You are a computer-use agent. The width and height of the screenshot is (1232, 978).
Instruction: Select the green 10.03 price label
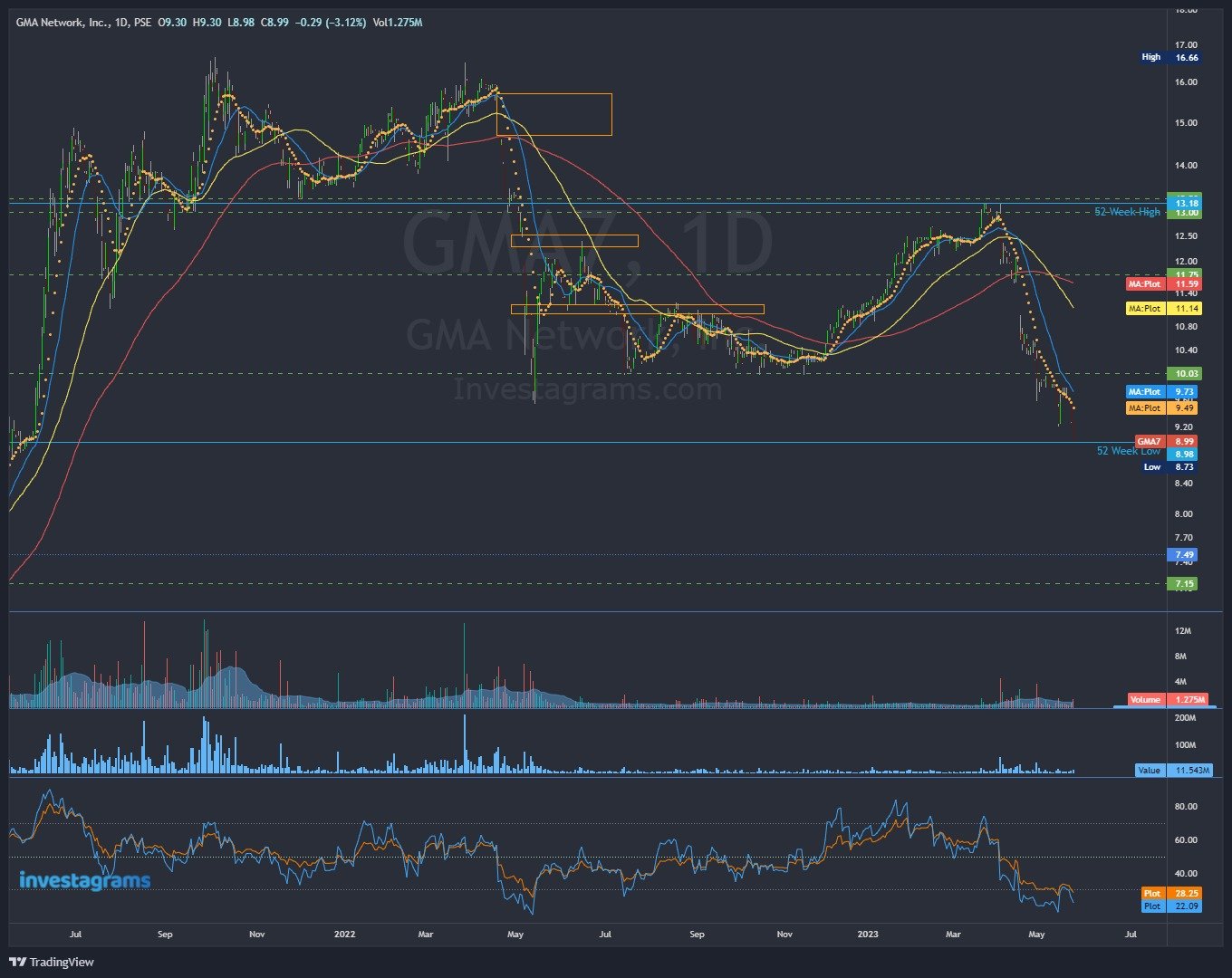1187,373
